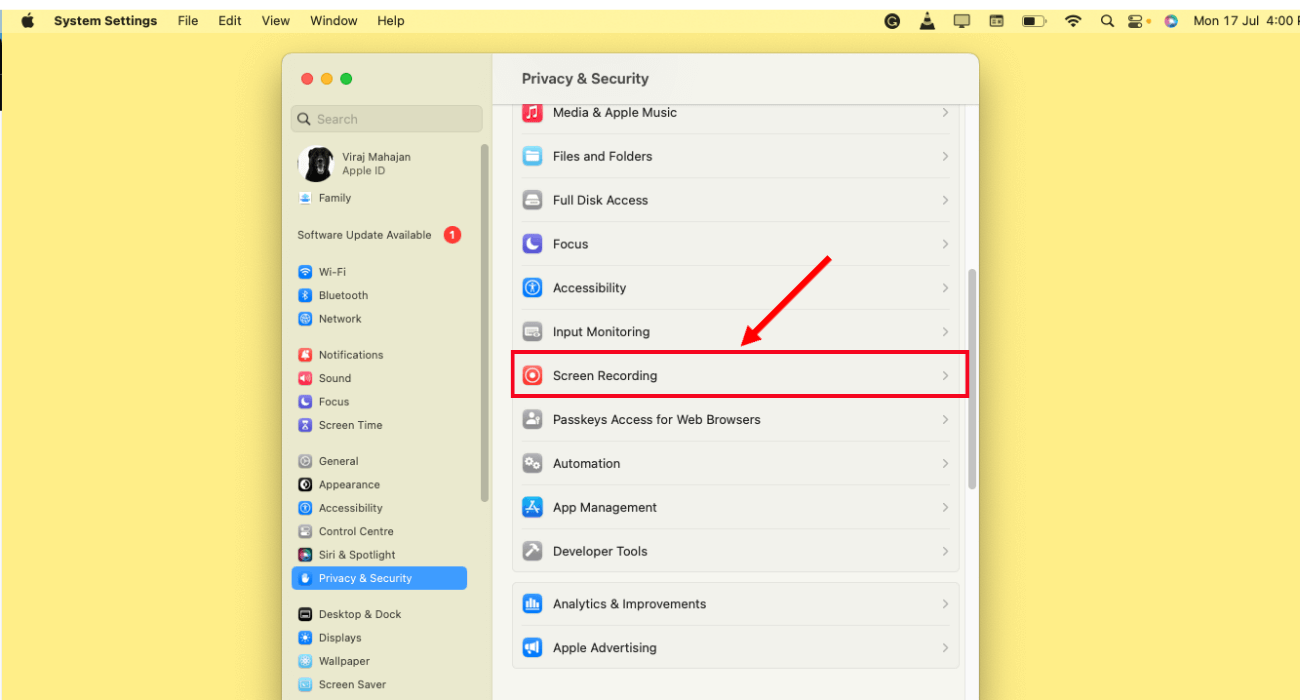The width and height of the screenshot is (1300, 700).
Task: Open the Help menu
Action: (x=391, y=20)
